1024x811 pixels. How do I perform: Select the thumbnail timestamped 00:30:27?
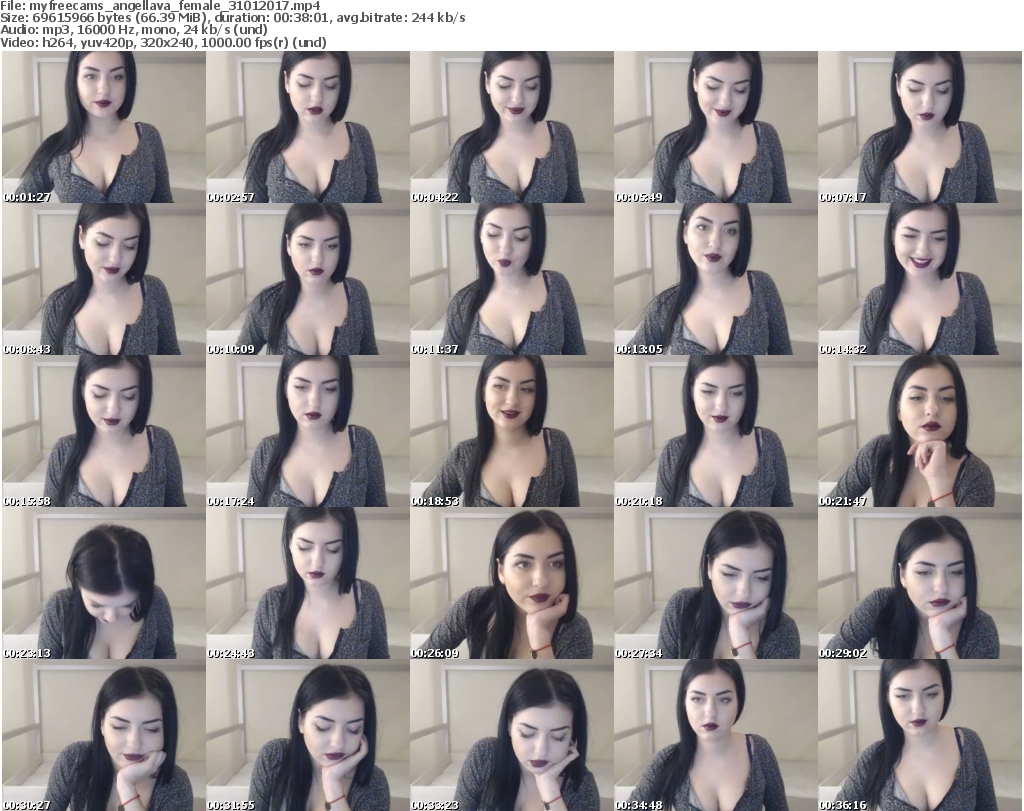click(103, 735)
